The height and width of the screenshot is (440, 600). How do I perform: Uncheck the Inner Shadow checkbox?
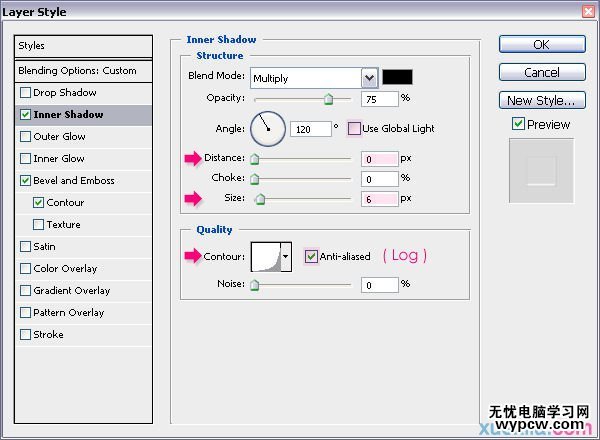point(25,114)
